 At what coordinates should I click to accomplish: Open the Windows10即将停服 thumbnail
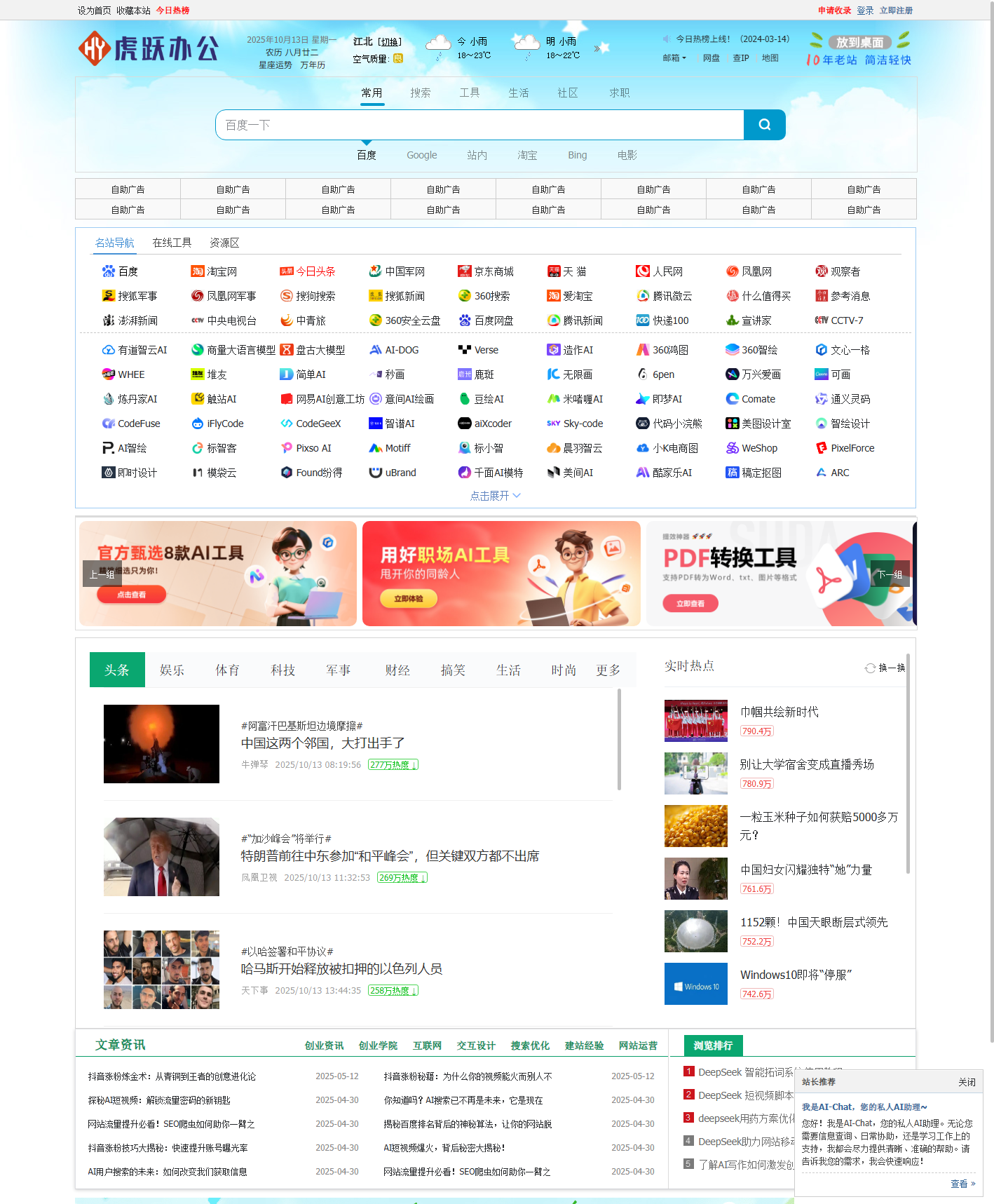(x=695, y=984)
